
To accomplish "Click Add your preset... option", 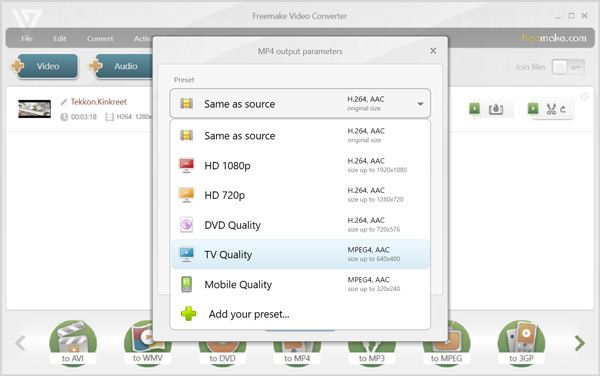I will [x=300, y=314].
